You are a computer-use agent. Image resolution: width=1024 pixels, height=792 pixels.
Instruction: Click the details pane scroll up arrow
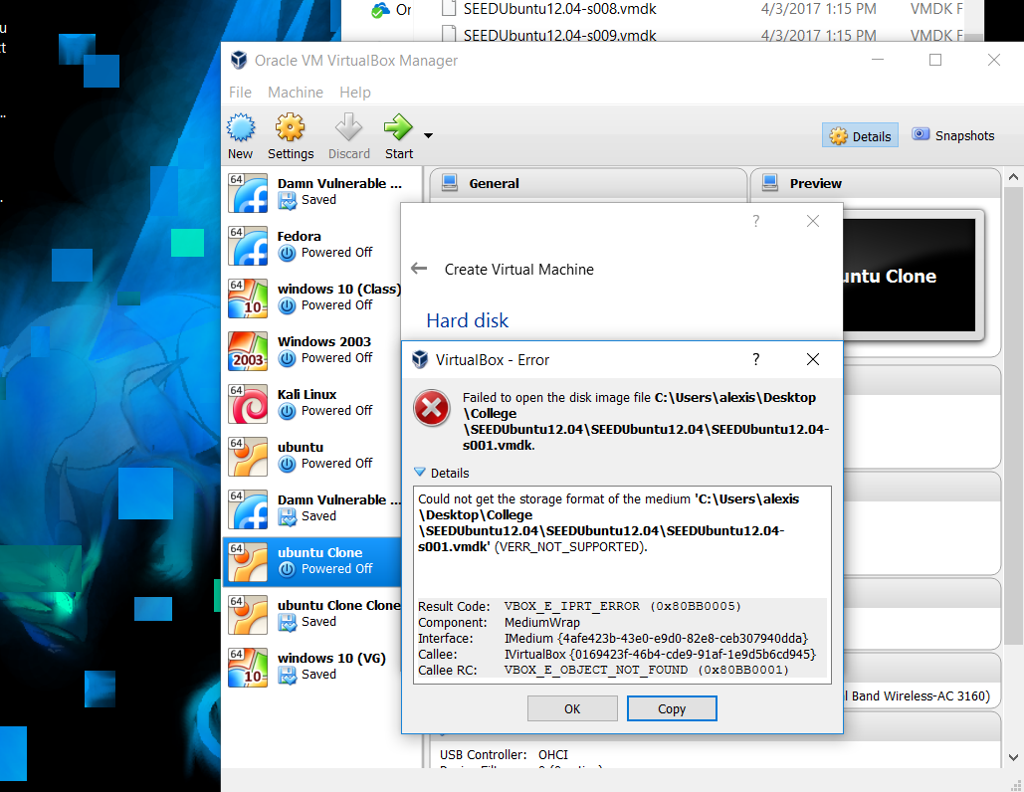tap(1013, 177)
